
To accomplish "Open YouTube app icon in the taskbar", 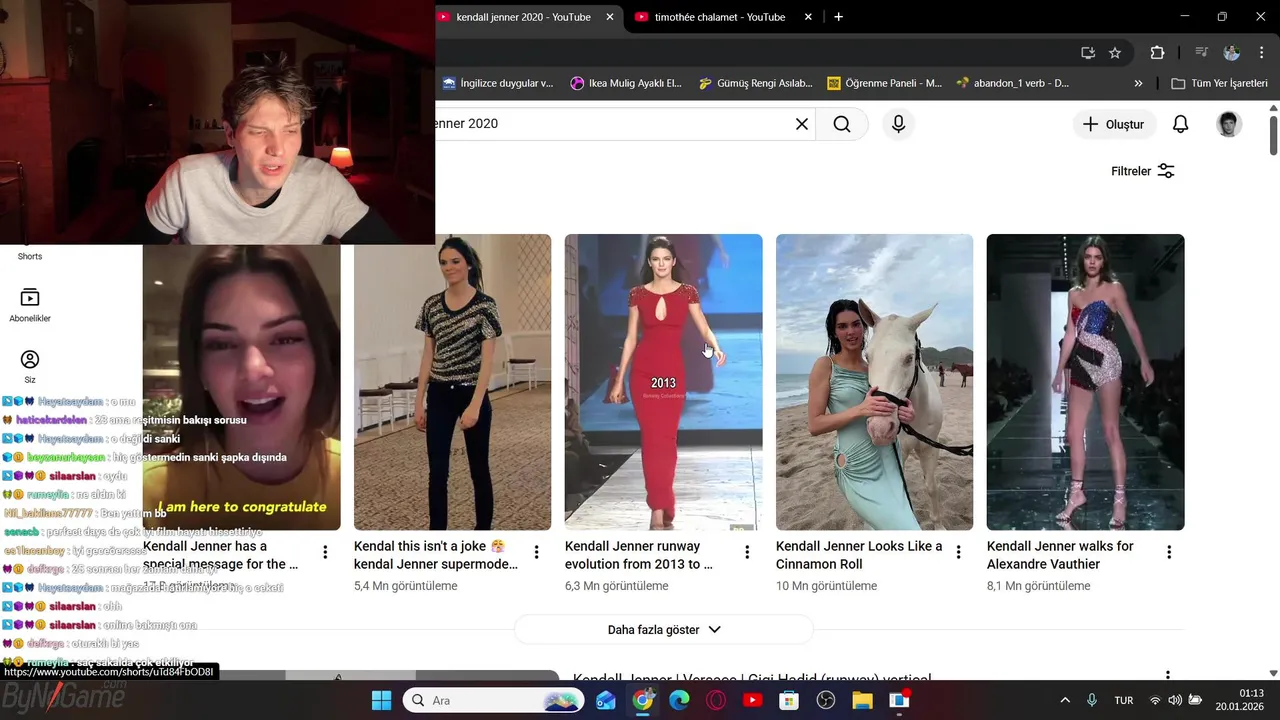I will click(752, 700).
